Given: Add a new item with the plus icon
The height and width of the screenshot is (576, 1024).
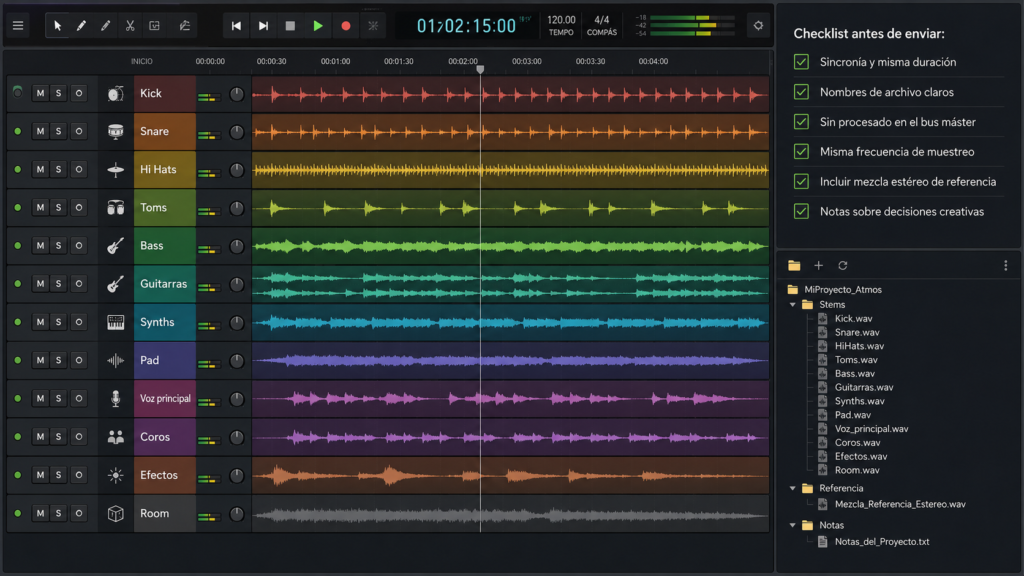Looking at the screenshot, I should pyautogui.click(x=818, y=266).
